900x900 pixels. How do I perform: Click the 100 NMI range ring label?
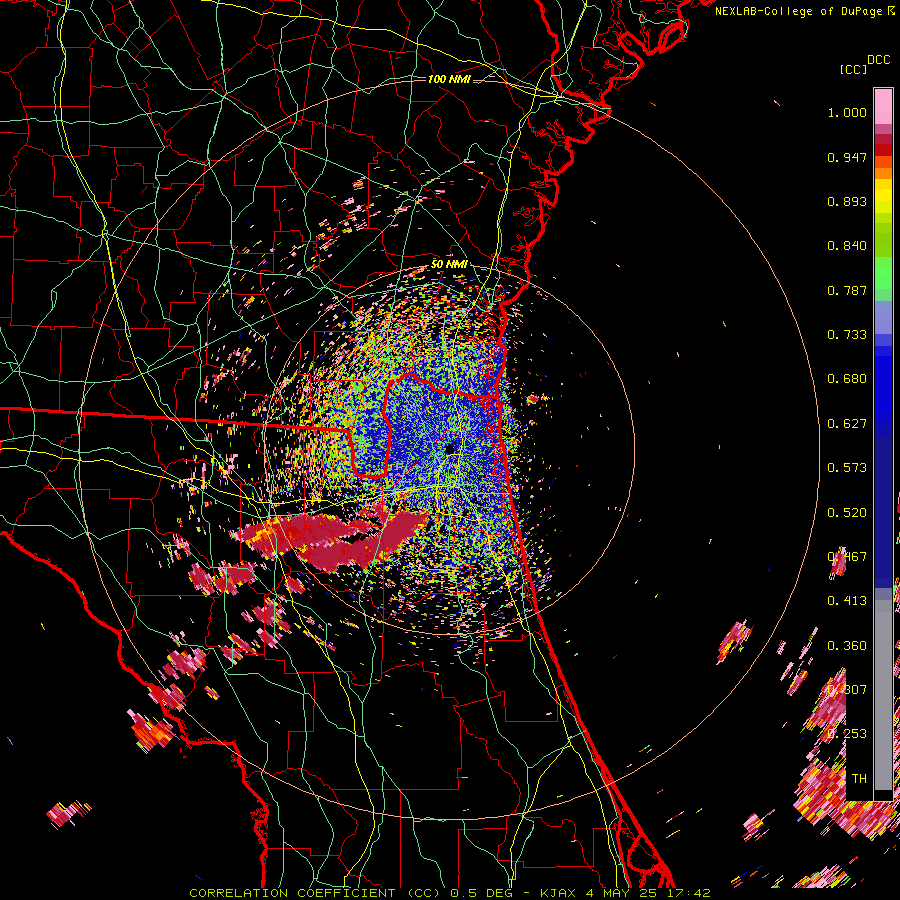[449, 79]
